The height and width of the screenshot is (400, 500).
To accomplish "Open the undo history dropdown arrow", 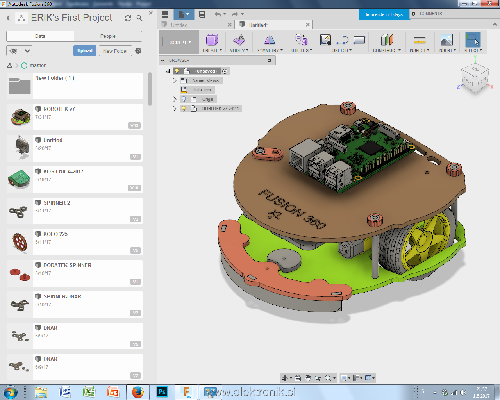I will (x=224, y=14).
